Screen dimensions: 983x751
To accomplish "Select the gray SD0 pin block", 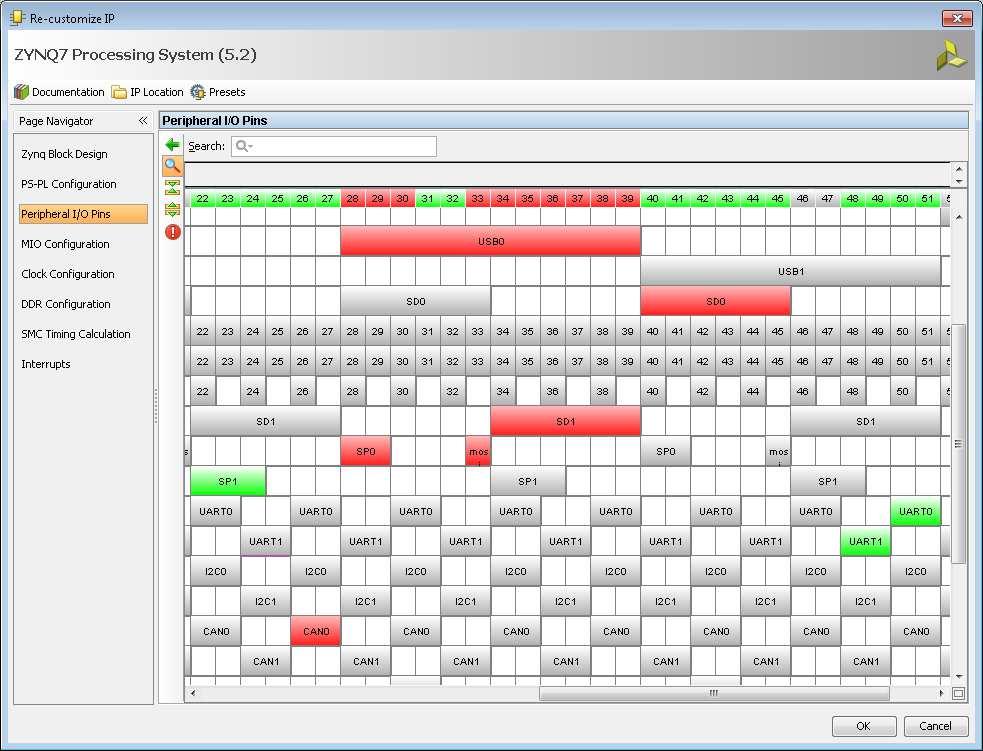I will (x=416, y=302).
